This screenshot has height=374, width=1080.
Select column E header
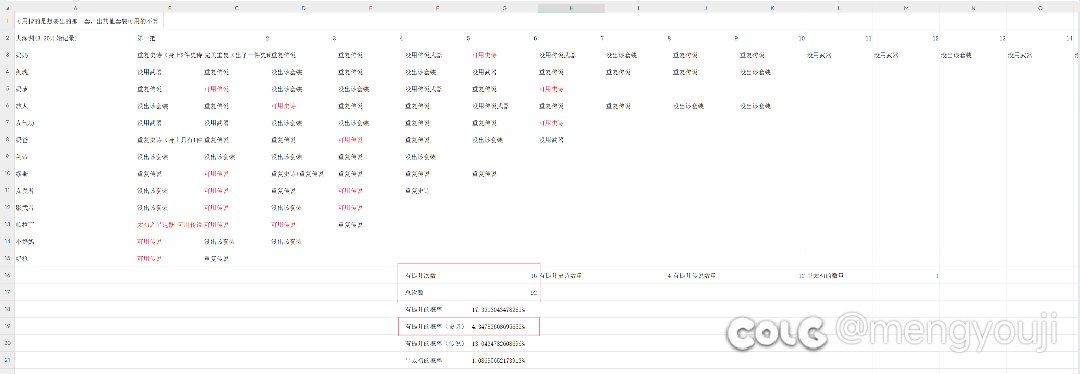[x=370, y=8]
